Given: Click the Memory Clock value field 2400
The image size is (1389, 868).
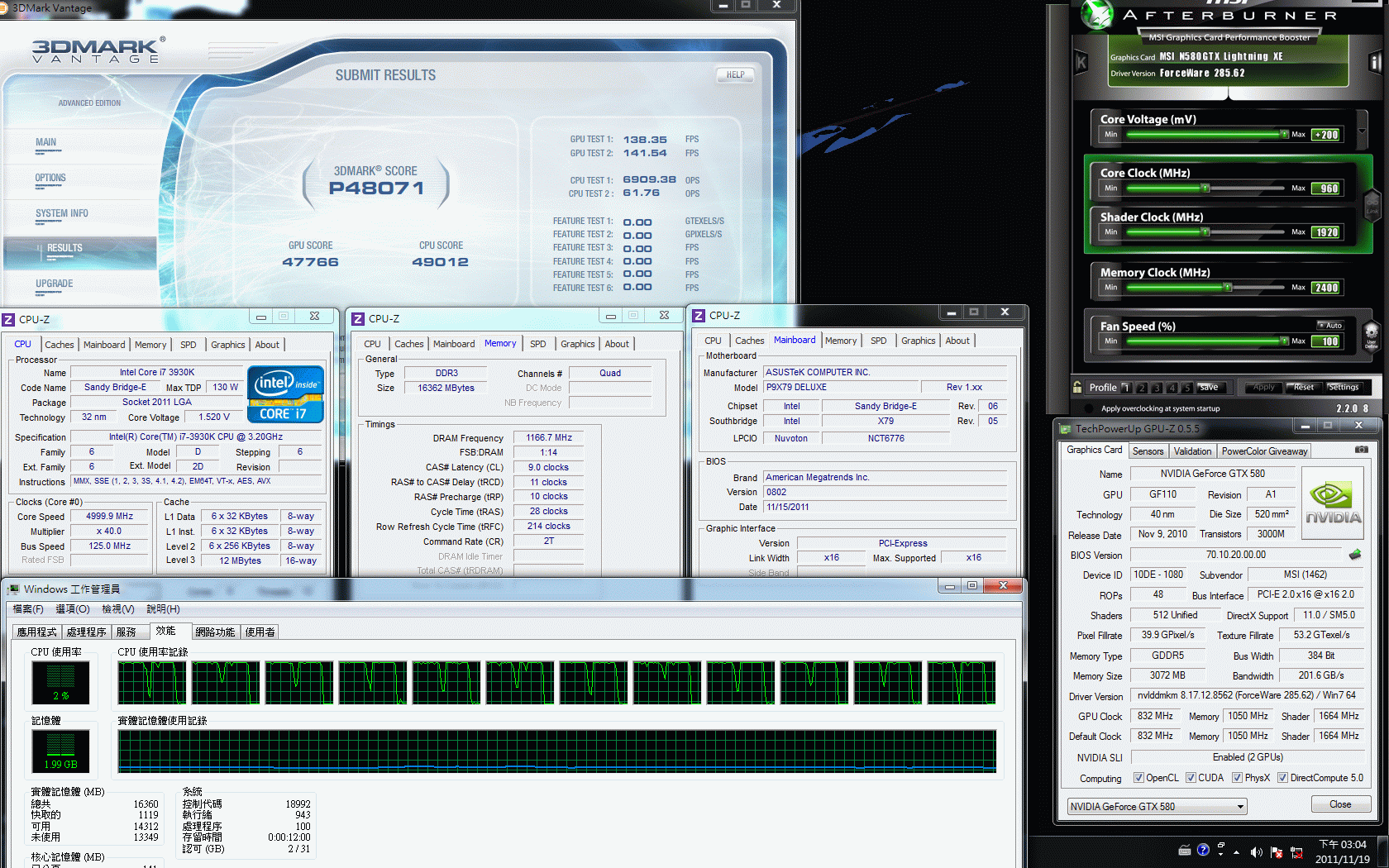Looking at the screenshot, I should [x=1326, y=288].
